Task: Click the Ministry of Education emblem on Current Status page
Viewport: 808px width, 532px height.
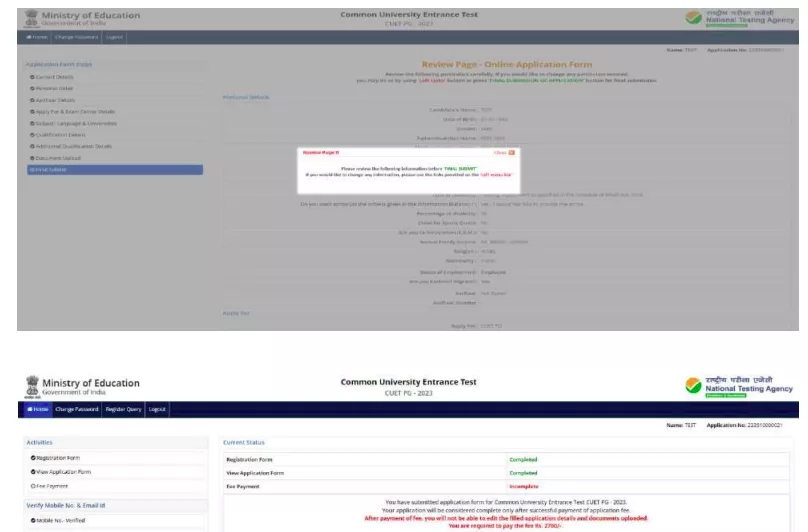Action: pyautogui.click(x=32, y=387)
